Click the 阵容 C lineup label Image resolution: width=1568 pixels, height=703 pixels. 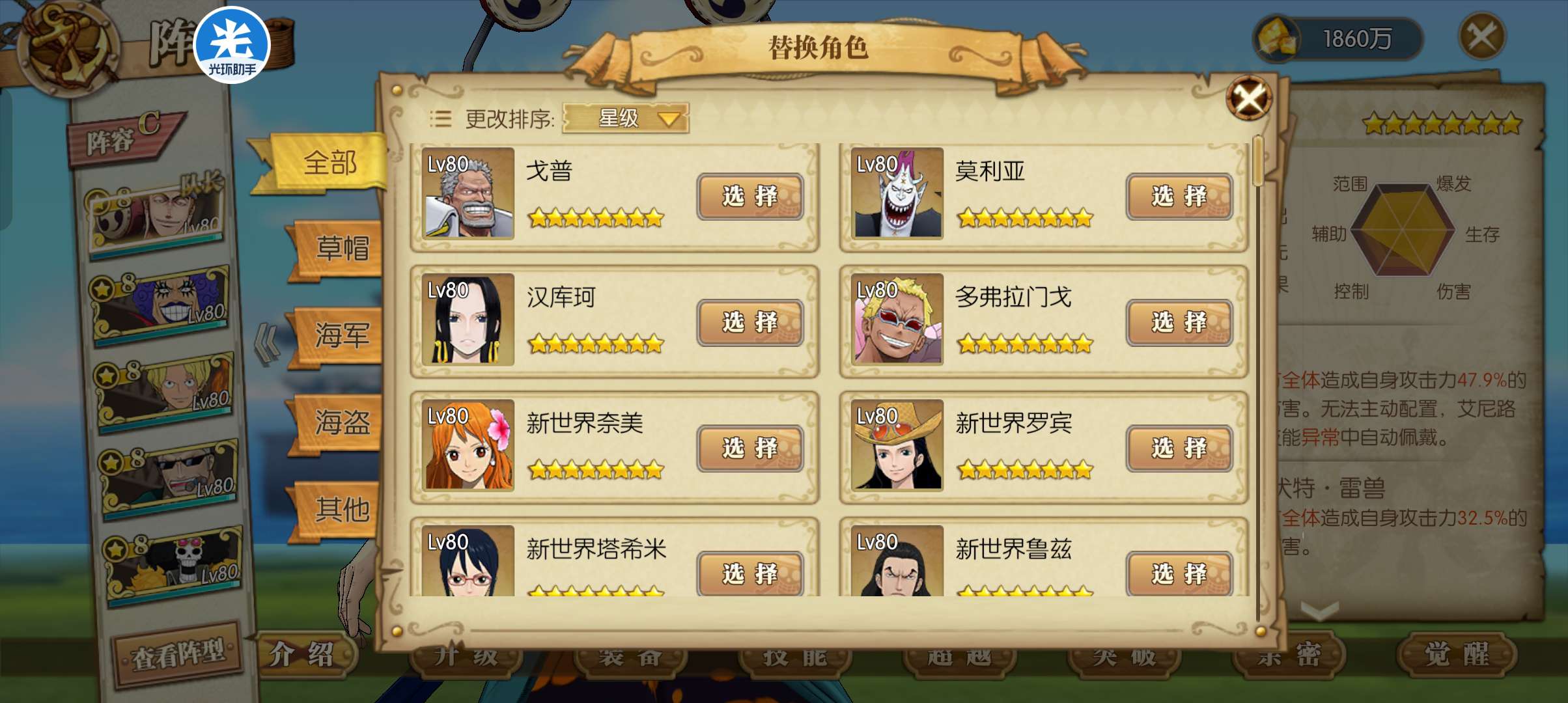point(124,138)
